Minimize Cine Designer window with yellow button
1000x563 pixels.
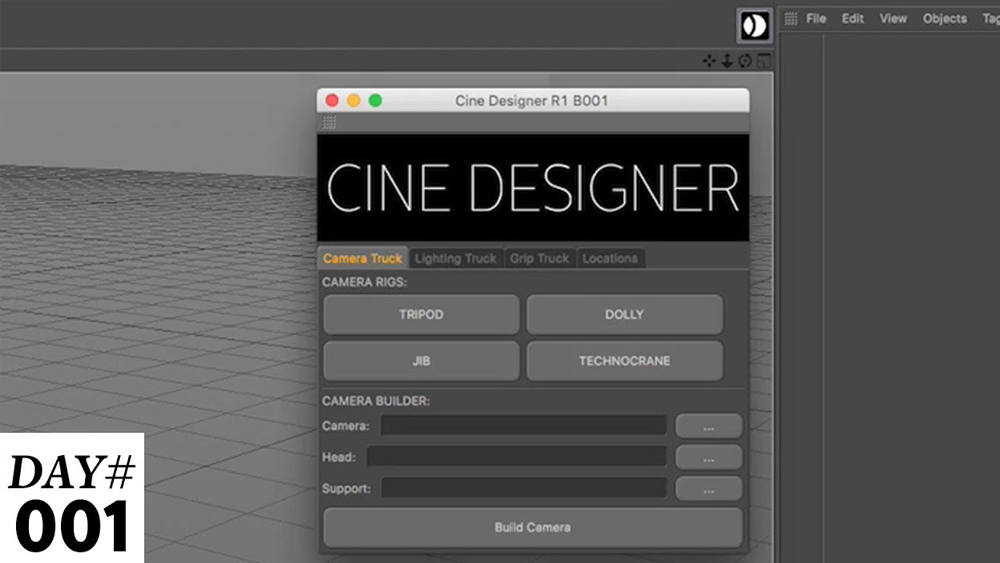[x=354, y=101]
